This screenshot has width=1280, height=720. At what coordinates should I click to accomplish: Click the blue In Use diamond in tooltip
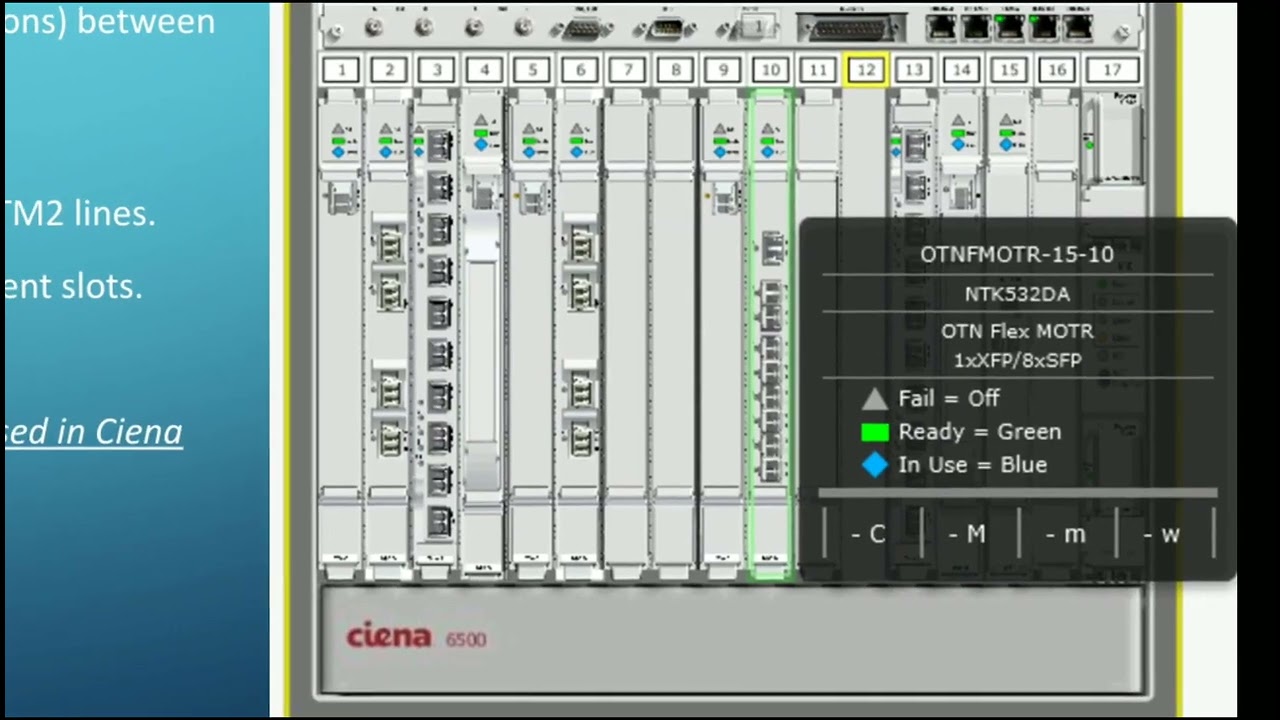(875, 465)
